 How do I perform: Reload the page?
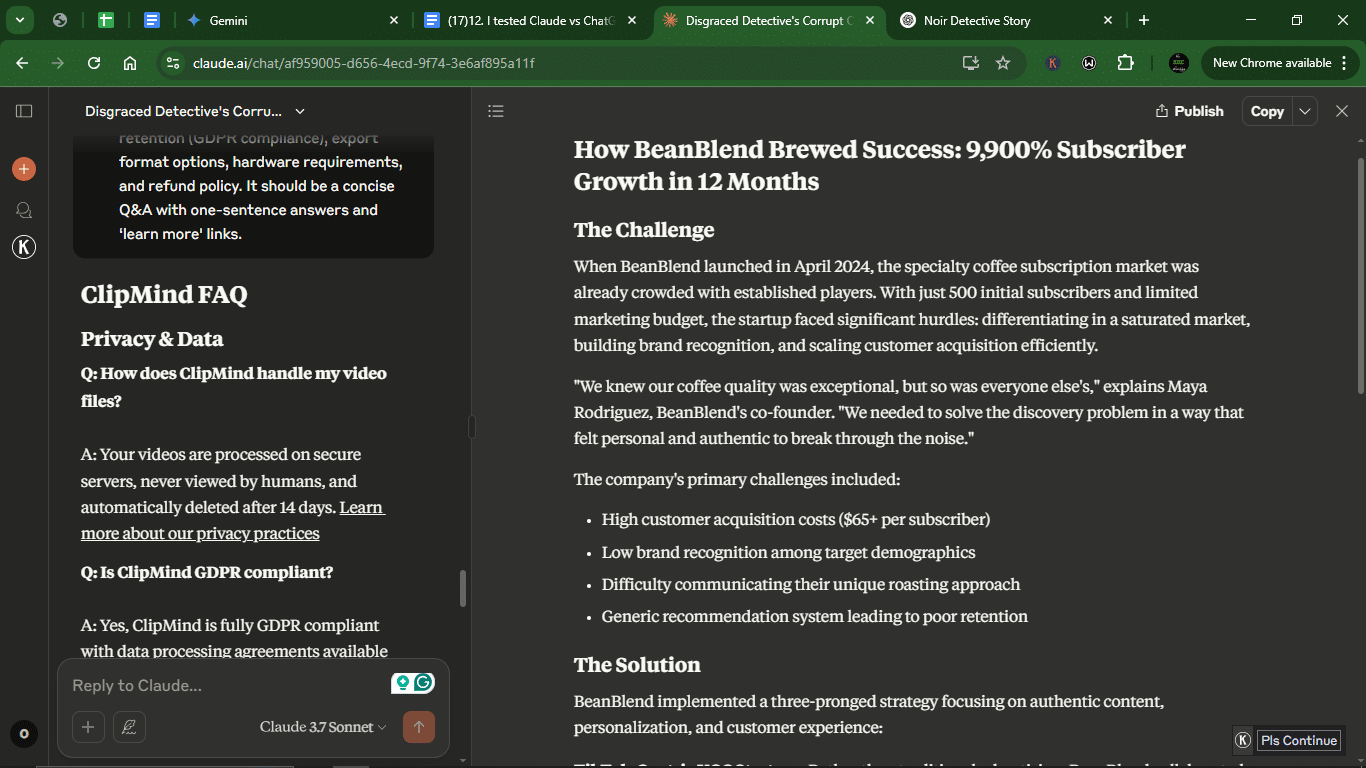[94, 63]
